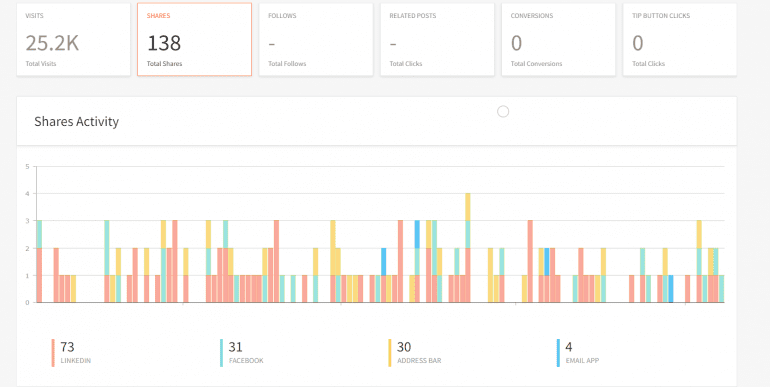Click the tallest bar reaching 4 shares
The image size is (770, 387).
[x=468, y=248]
